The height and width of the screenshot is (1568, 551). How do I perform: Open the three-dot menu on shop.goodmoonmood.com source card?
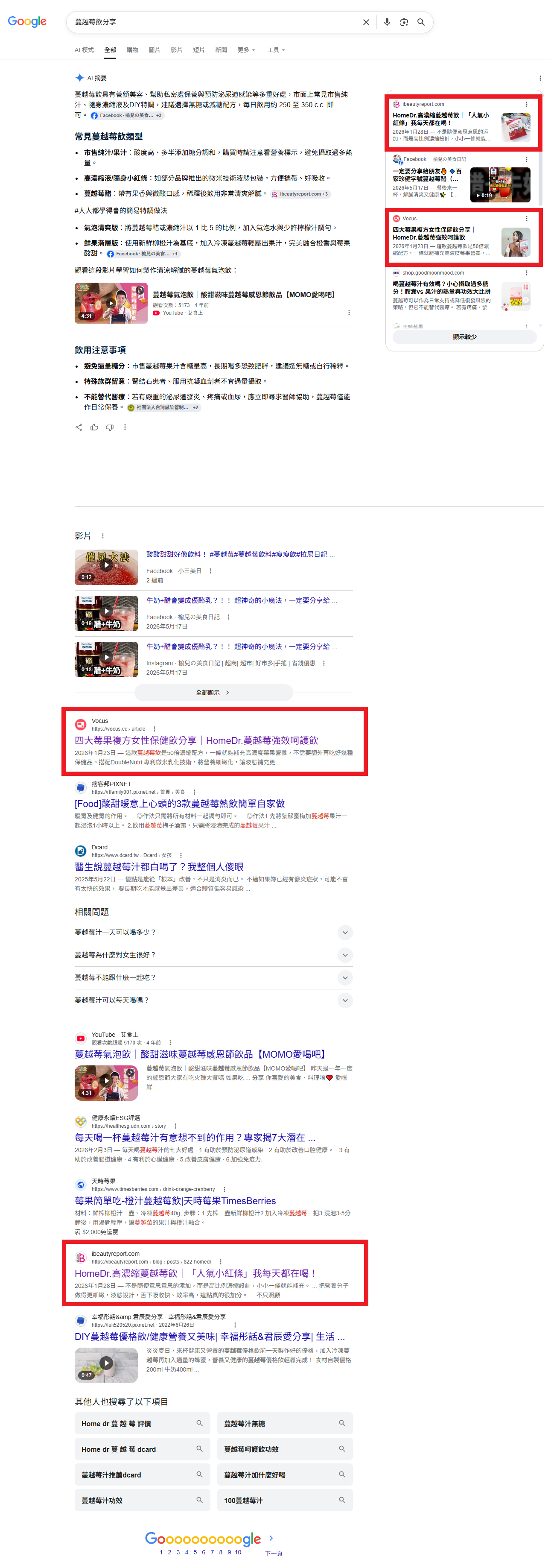(x=527, y=273)
